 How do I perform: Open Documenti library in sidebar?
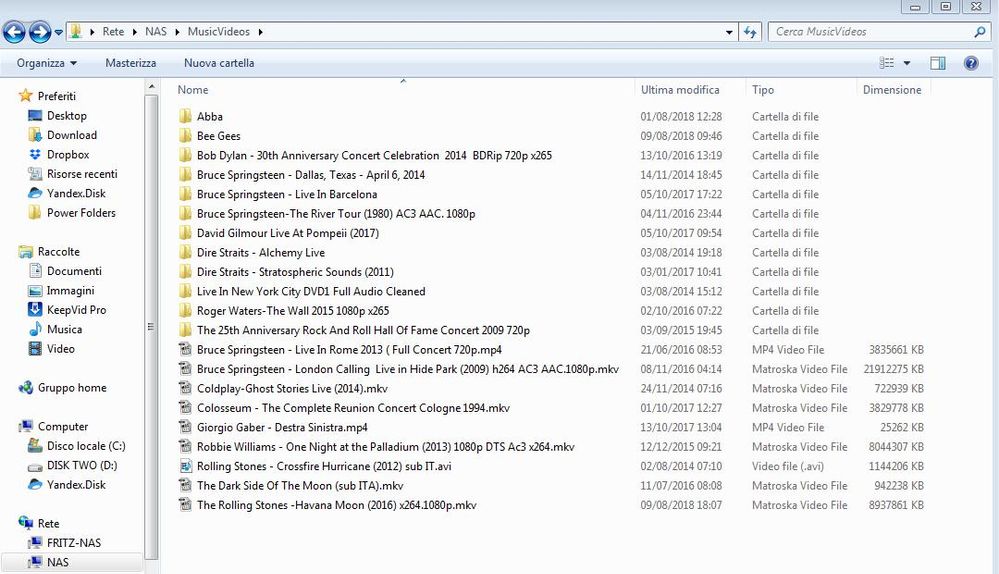pyautogui.click(x=74, y=271)
